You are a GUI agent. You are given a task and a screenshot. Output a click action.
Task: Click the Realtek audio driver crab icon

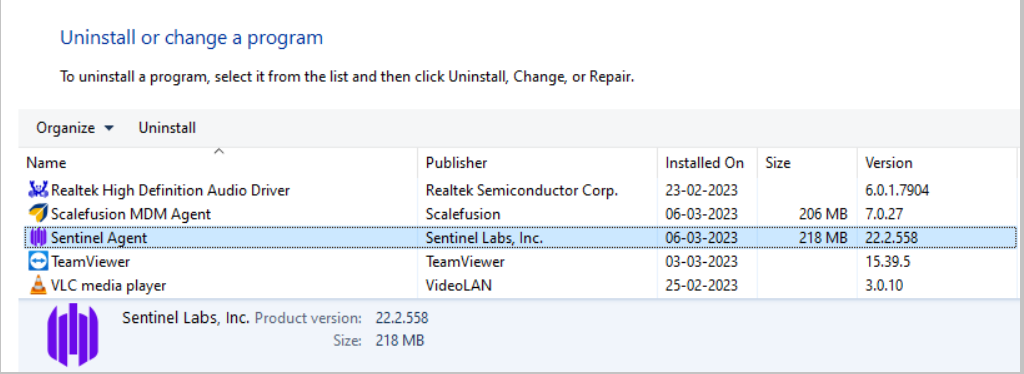pyautogui.click(x=39, y=190)
